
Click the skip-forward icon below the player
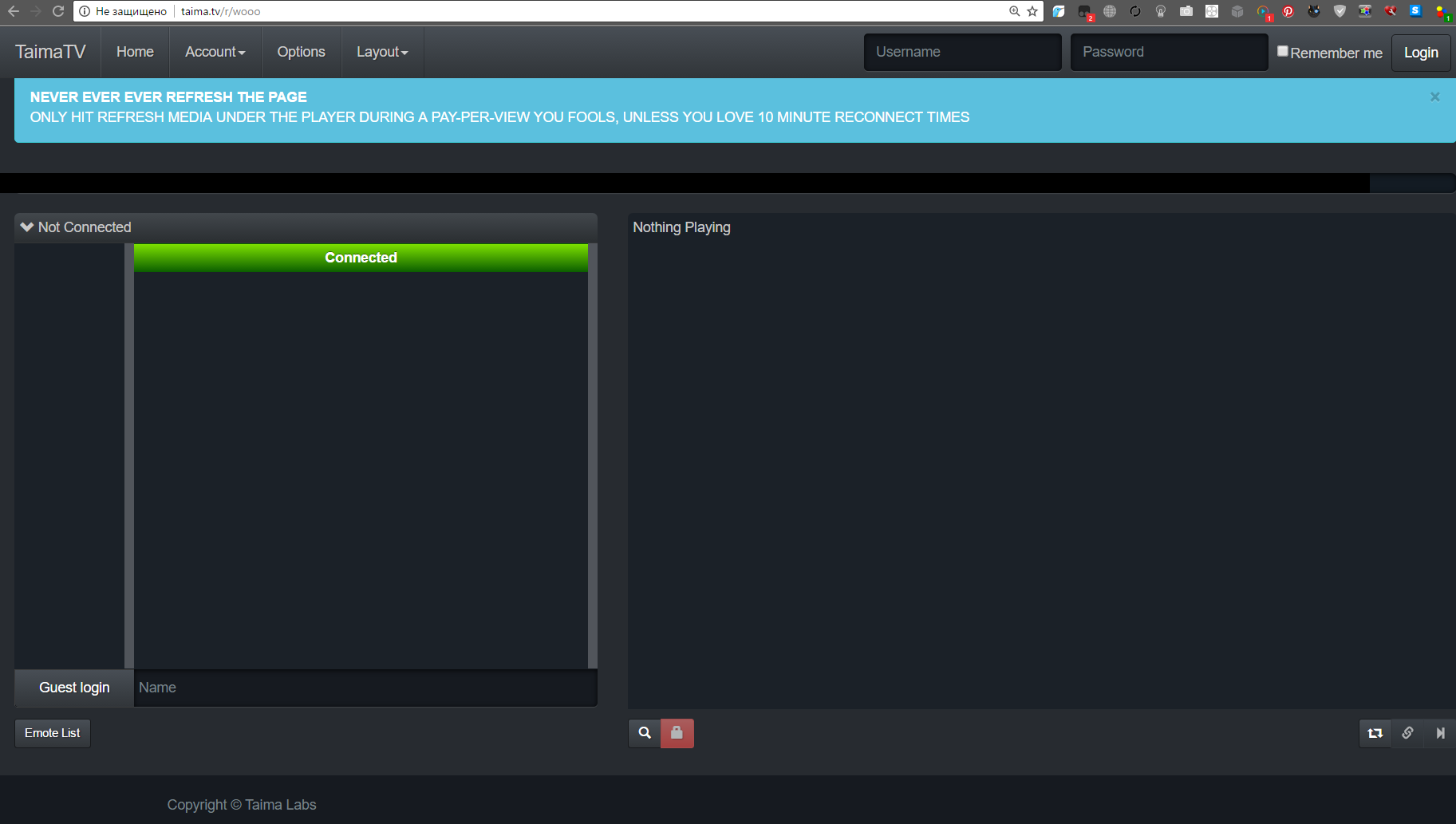tap(1440, 733)
